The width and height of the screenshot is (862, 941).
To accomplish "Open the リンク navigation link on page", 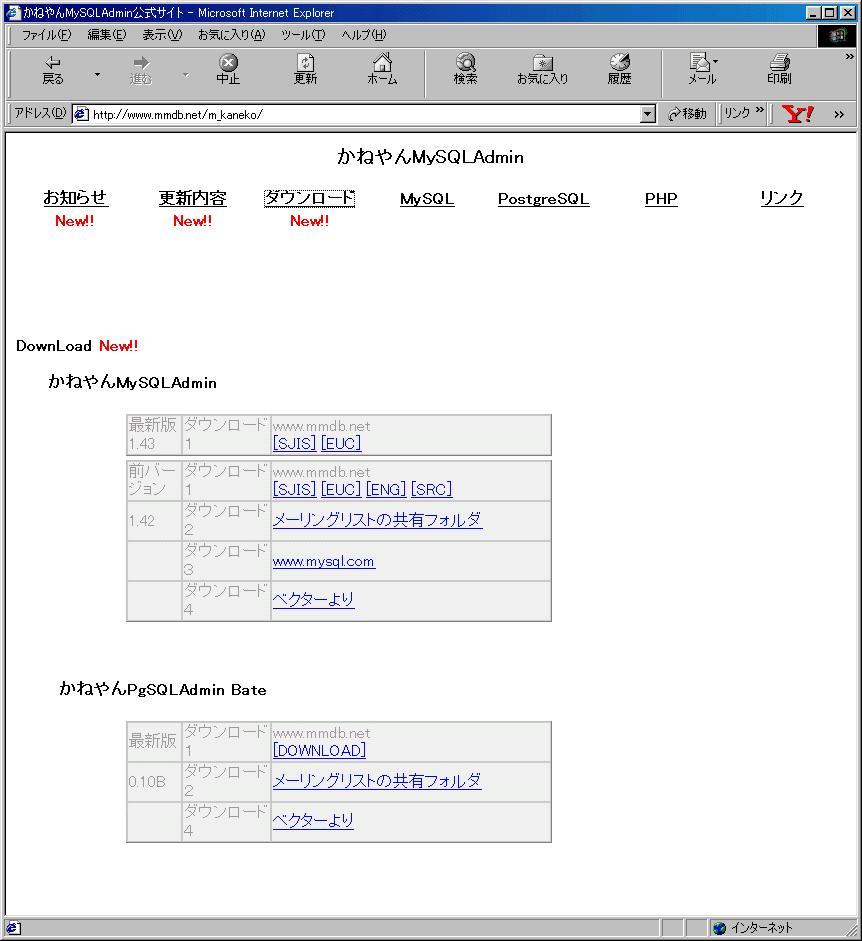I will click(x=782, y=197).
